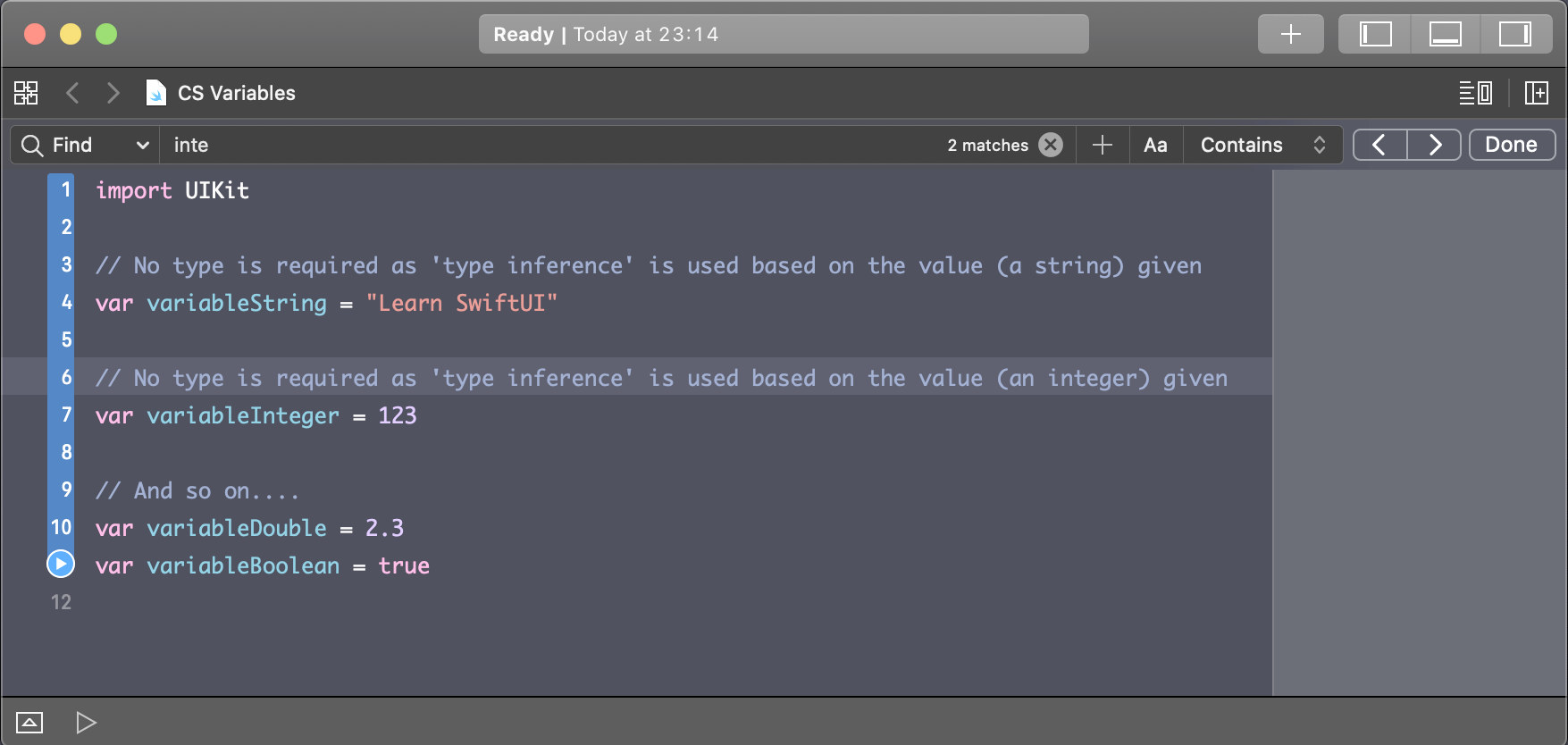Click variableInteger identifier on line 7
This screenshot has height=745, width=1568.
(243, 416)
